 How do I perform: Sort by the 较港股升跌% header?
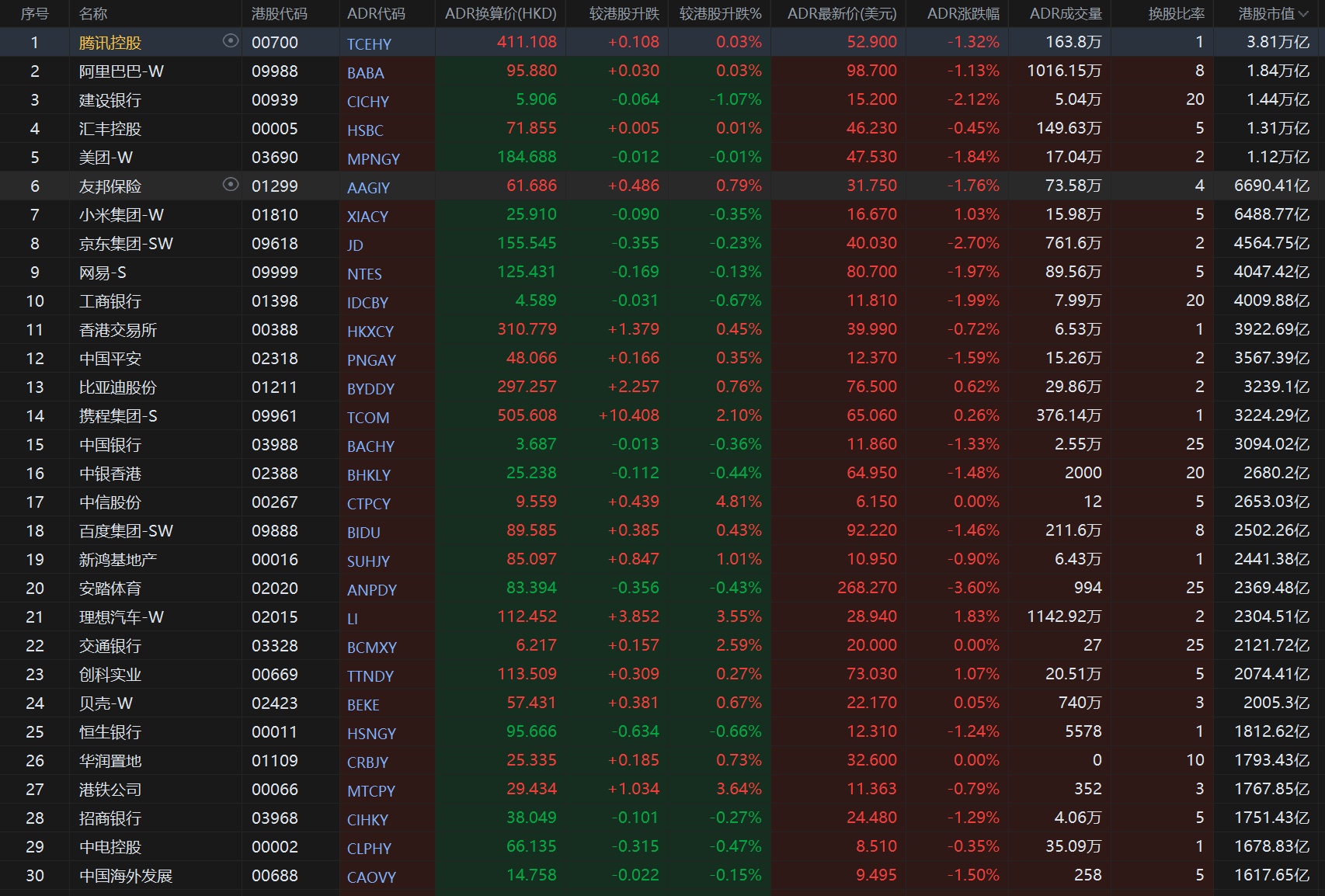click(x=721, y=14)
